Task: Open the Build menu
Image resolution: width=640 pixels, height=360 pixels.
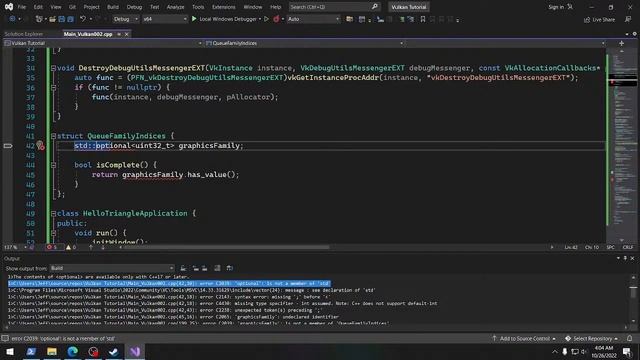Action: click(113, 7)
